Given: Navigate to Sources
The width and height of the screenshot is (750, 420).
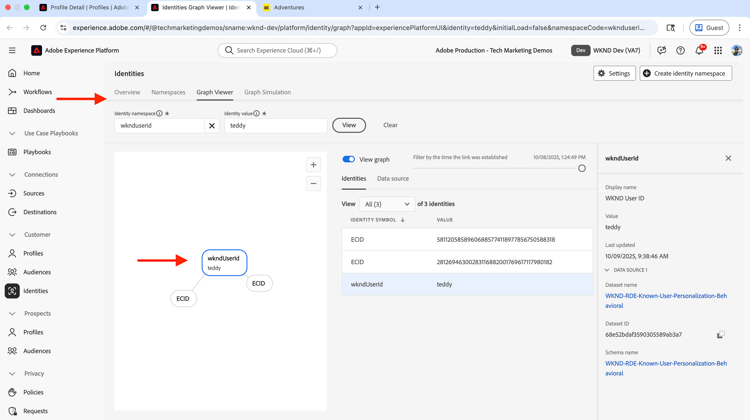Looking at the screenshot, I should (x=33, y=193).
